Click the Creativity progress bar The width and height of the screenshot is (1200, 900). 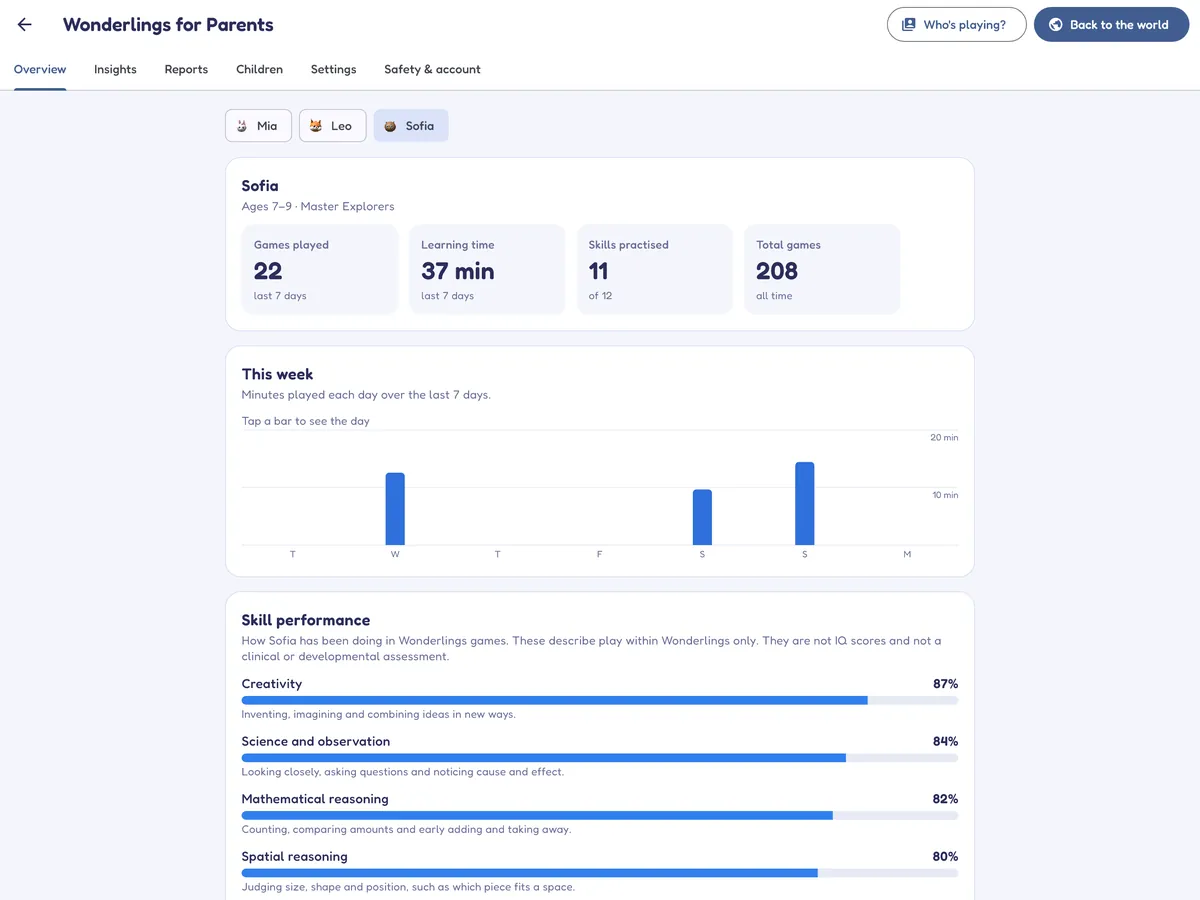coord(600,701)
